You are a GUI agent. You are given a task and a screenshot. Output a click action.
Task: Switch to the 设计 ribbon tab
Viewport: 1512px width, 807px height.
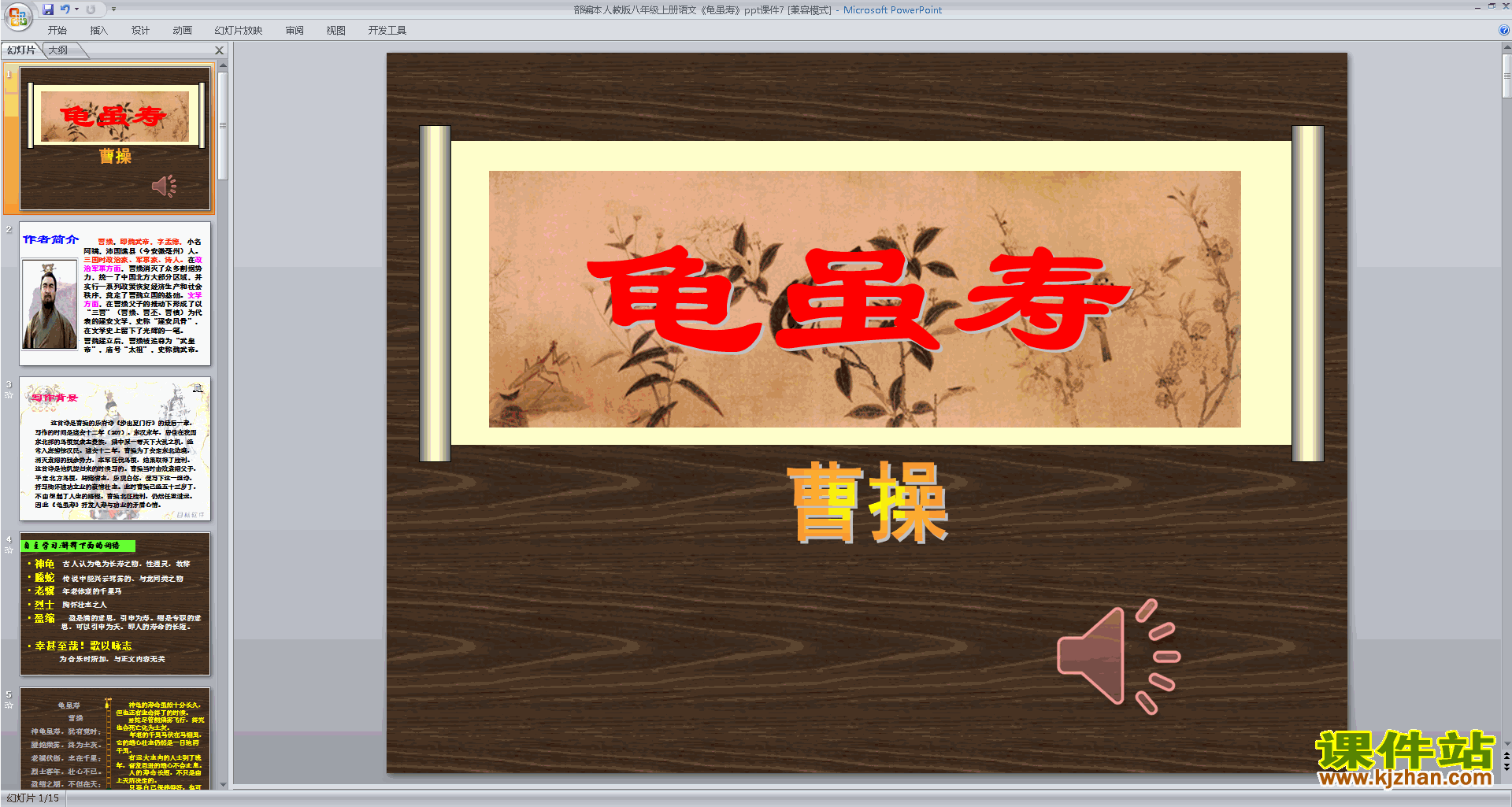pyautogui.click(x=141, y=31)
